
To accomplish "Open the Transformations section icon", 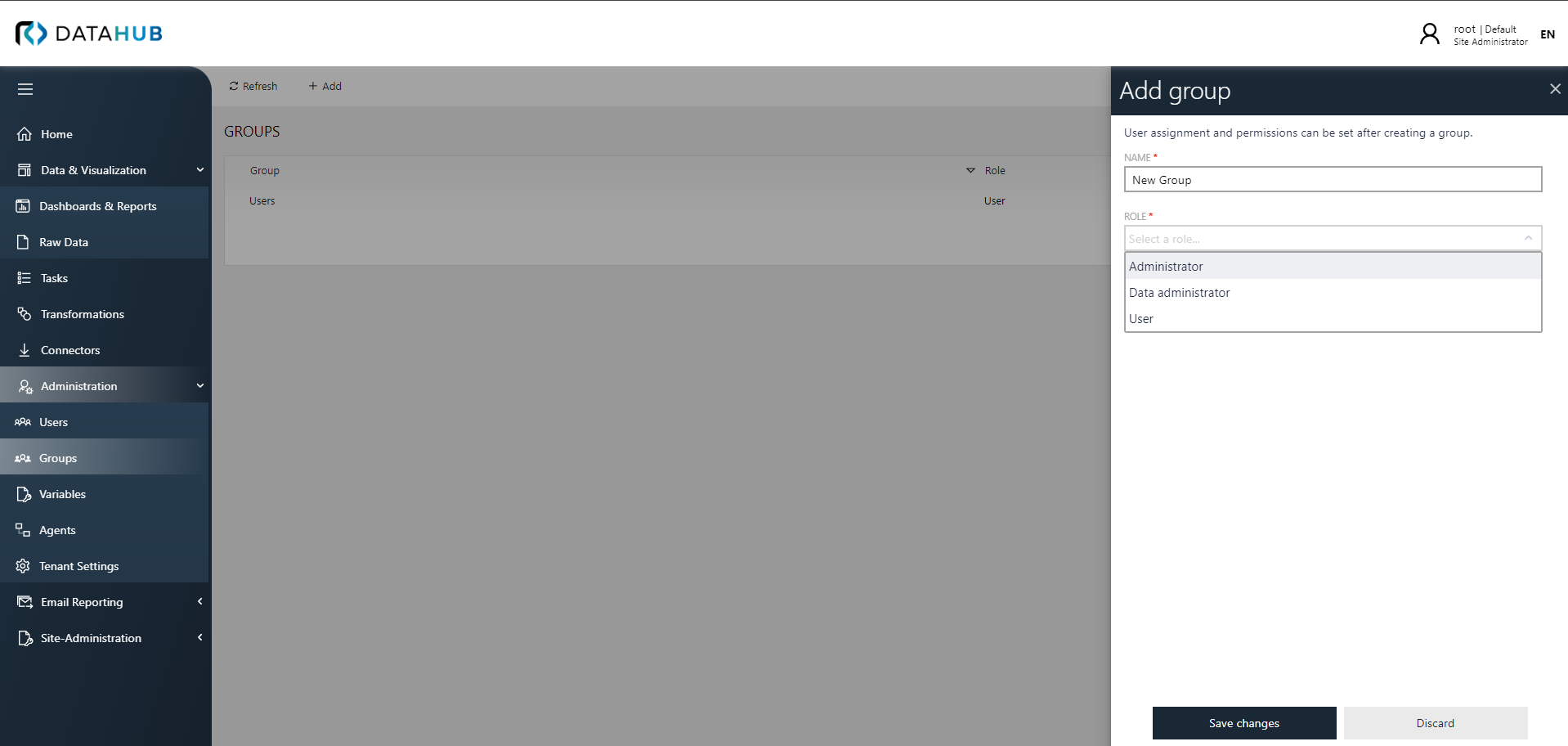I will point(22,313).
